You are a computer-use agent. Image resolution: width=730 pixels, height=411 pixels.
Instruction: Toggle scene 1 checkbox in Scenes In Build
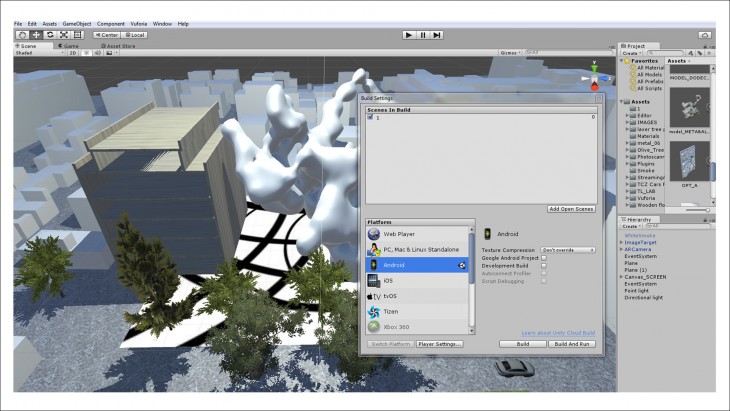[370, 117]
